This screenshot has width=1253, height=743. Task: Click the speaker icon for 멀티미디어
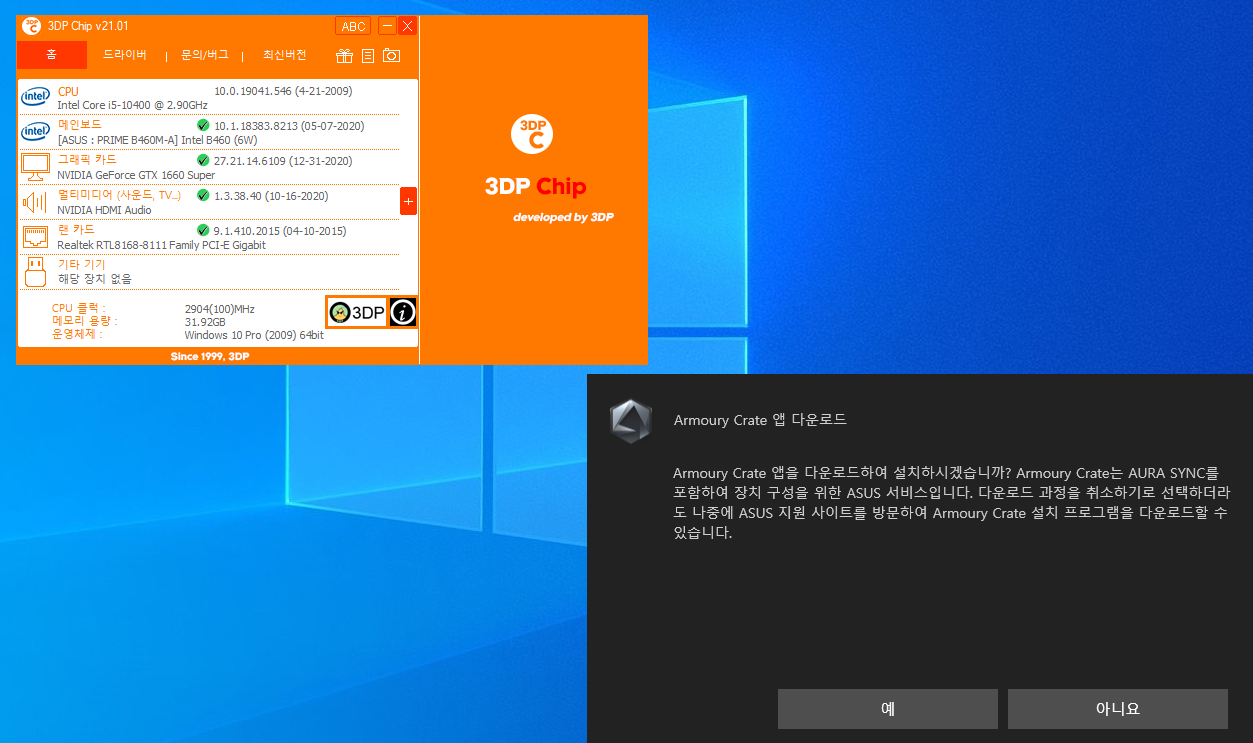[x=35, y=202]
